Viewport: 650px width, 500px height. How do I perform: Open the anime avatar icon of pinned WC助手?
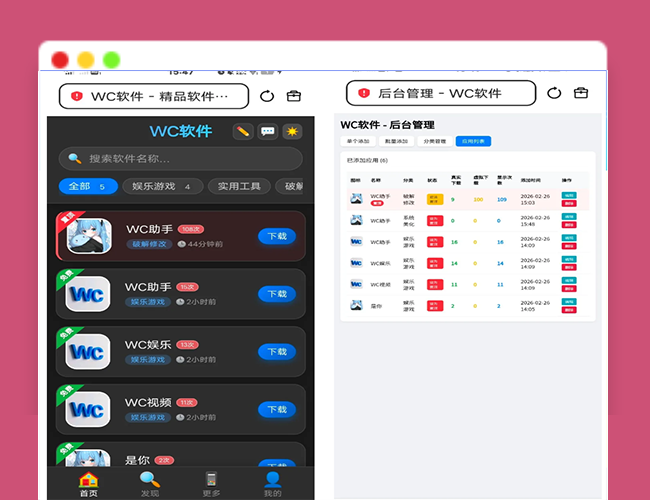pyautogui.click(x=89, y=236)
